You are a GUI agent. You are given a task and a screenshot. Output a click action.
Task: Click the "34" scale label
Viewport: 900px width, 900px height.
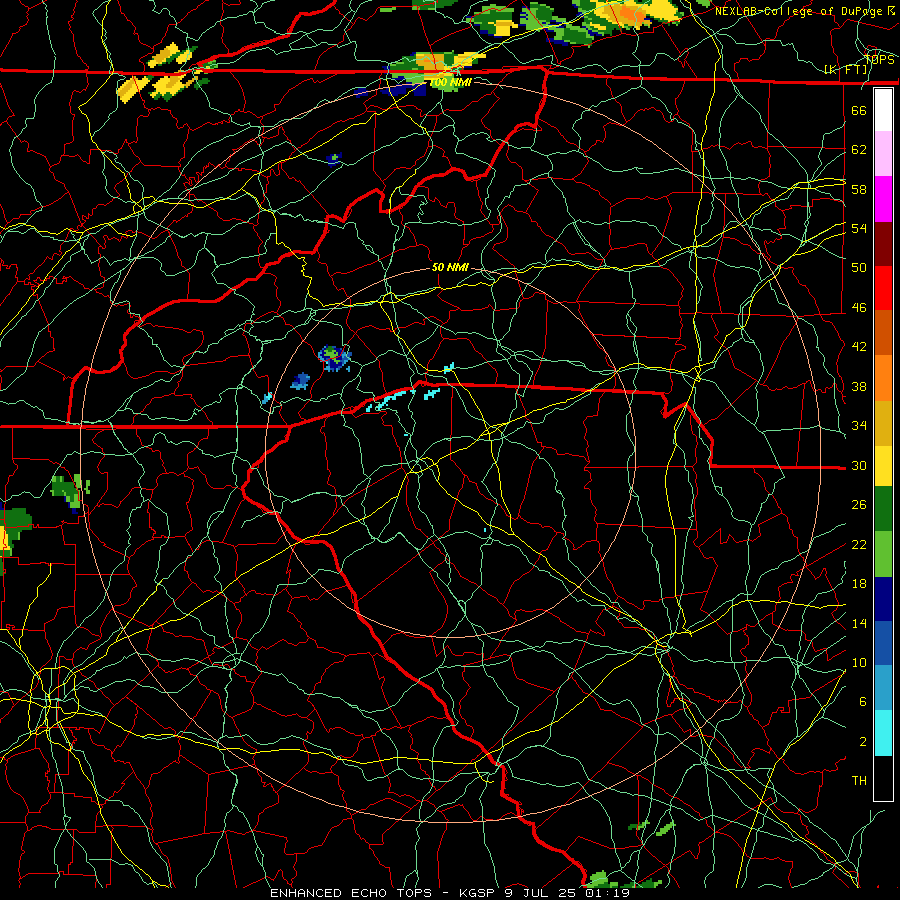pyautogui.click(x=859, y=426)
